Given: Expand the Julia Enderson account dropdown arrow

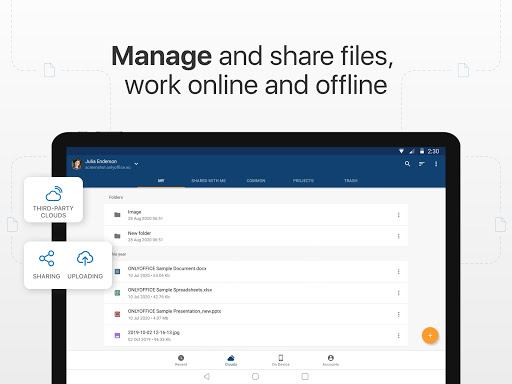Looking at the screenshot, I should click(x=136, y=164).
